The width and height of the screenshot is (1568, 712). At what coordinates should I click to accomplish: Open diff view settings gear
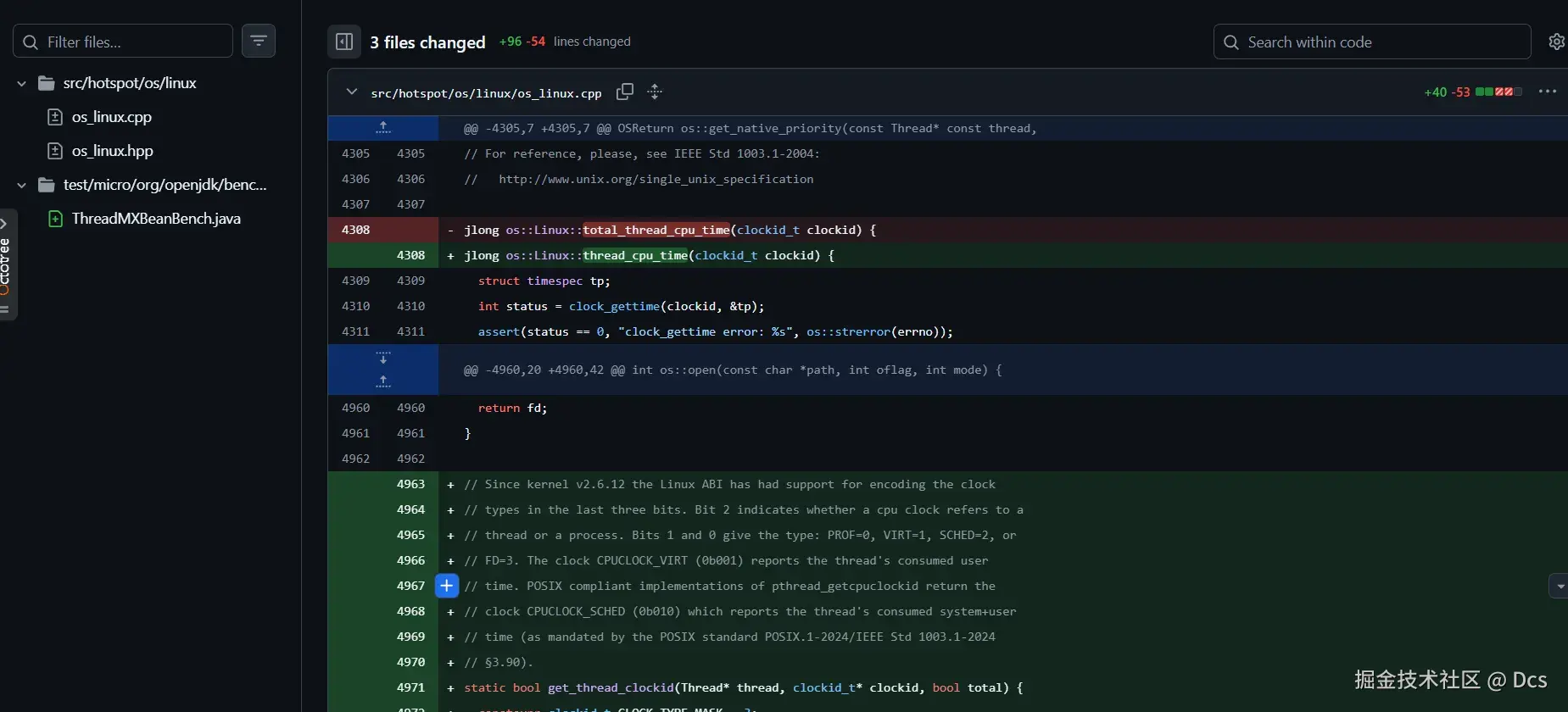coord(1556,42)
